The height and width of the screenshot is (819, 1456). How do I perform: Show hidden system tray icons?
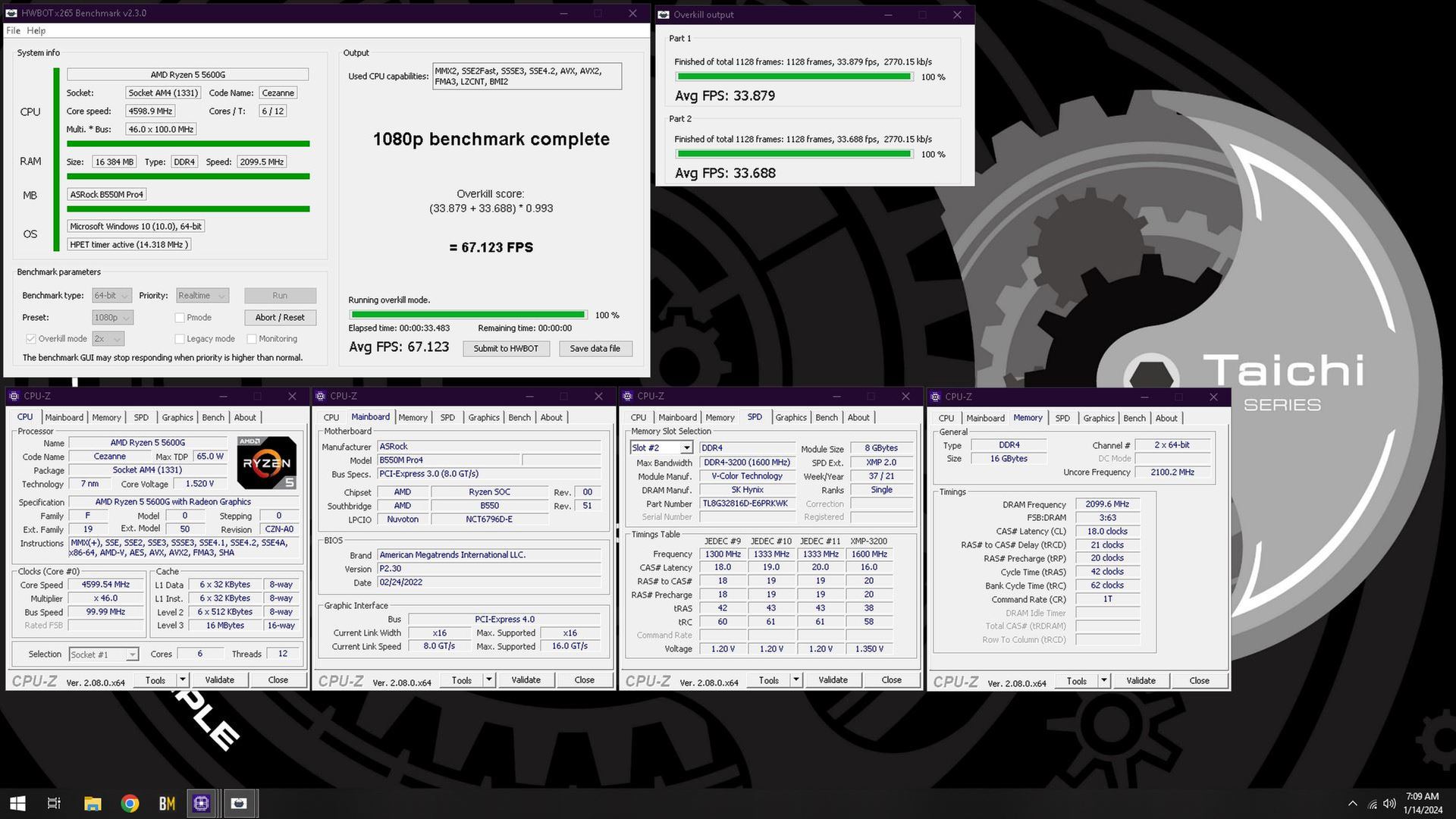[x=1353, y=804]
